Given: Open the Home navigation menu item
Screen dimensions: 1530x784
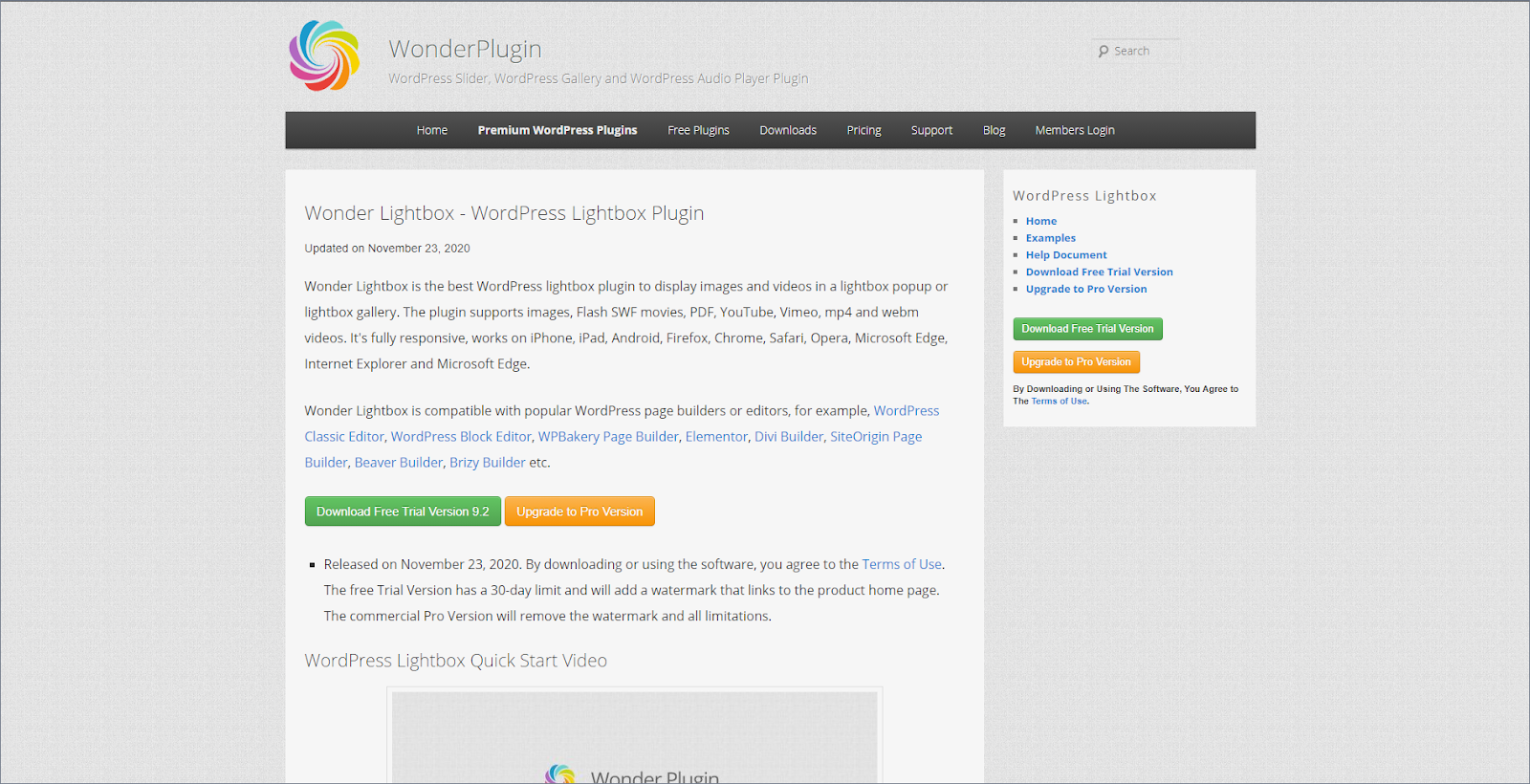Looking at the screenshot, I should click(432, 130).
